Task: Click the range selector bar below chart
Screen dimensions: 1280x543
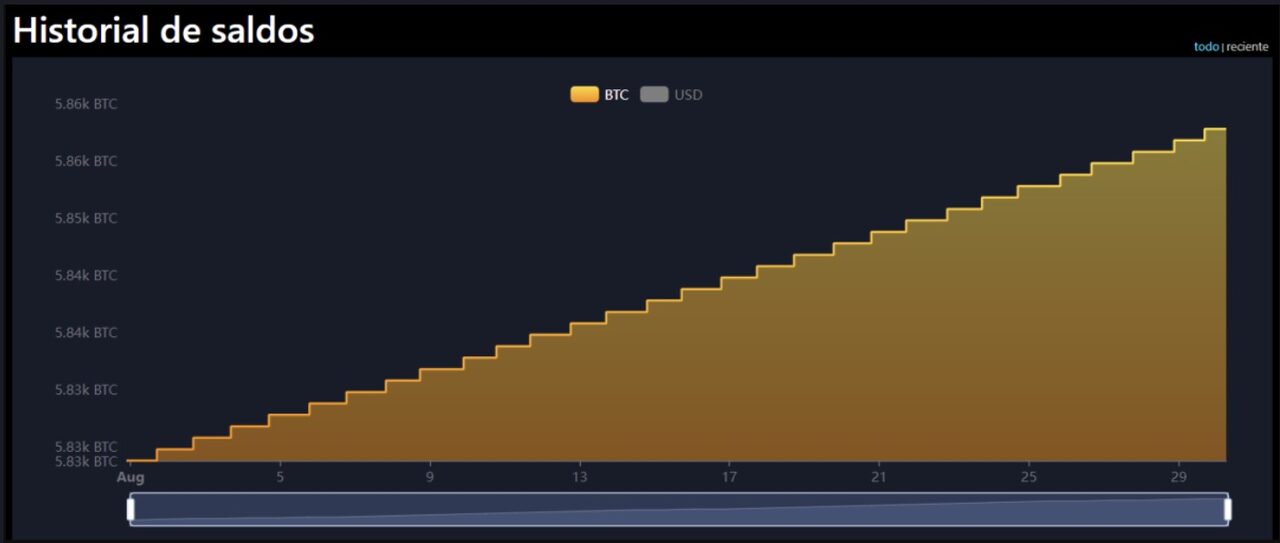Action: point(679,510)
